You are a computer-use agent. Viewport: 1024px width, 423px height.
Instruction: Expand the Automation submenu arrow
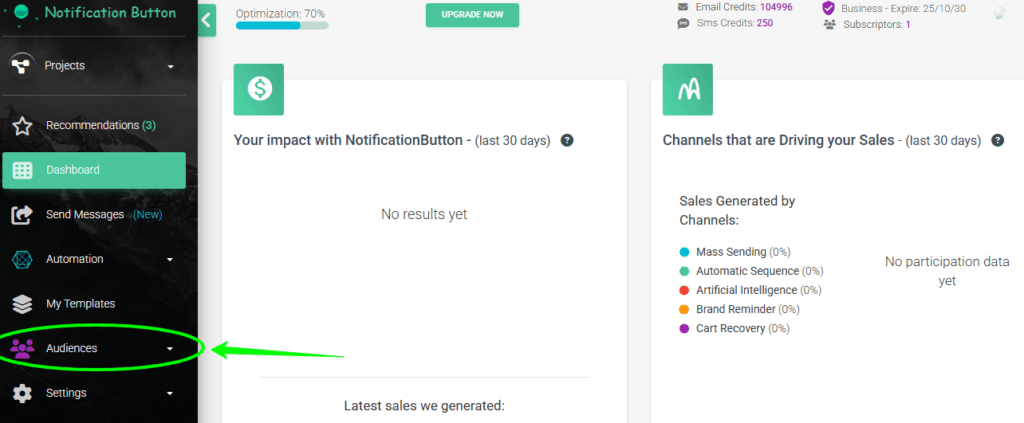click(170, 260)
